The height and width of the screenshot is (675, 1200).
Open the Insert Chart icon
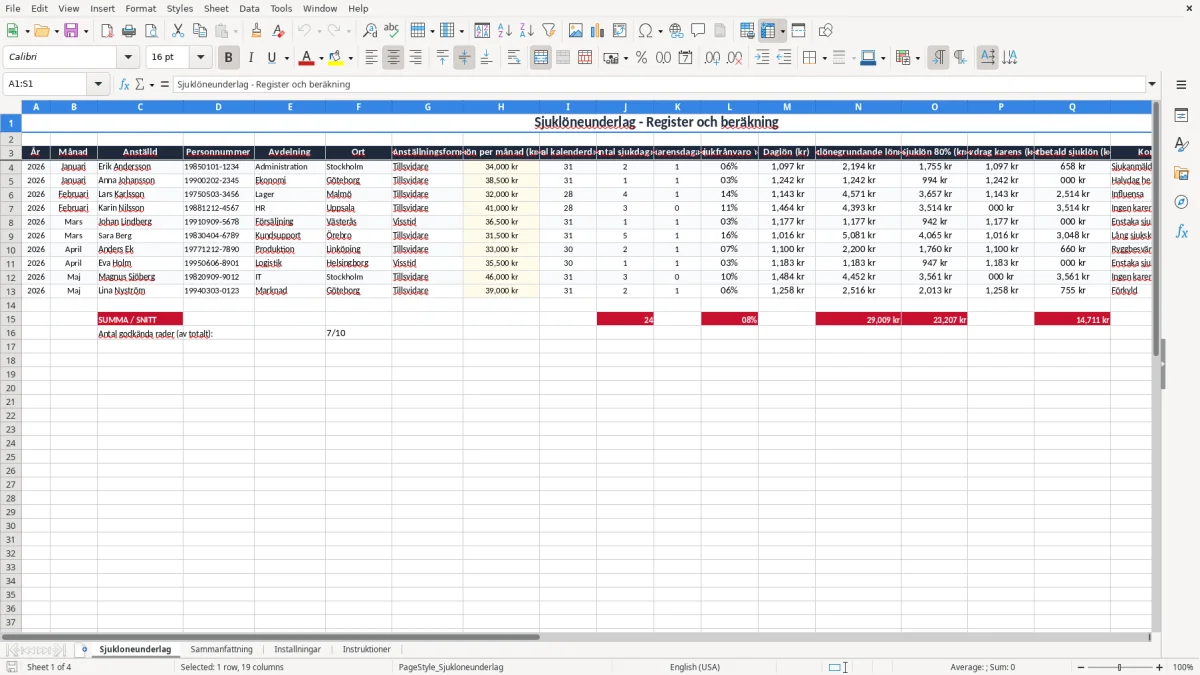598,31
